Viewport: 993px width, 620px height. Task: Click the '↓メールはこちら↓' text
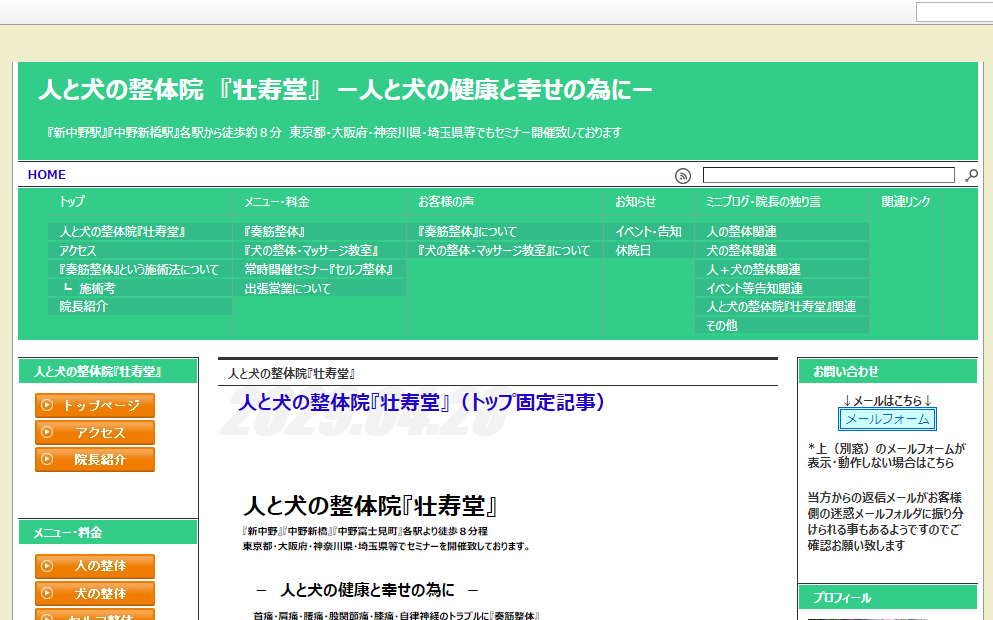pyautogui.click(x=887, y=401)
